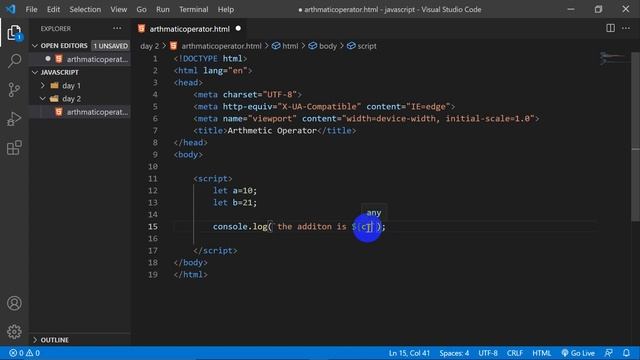Open the Run menu

162,9
